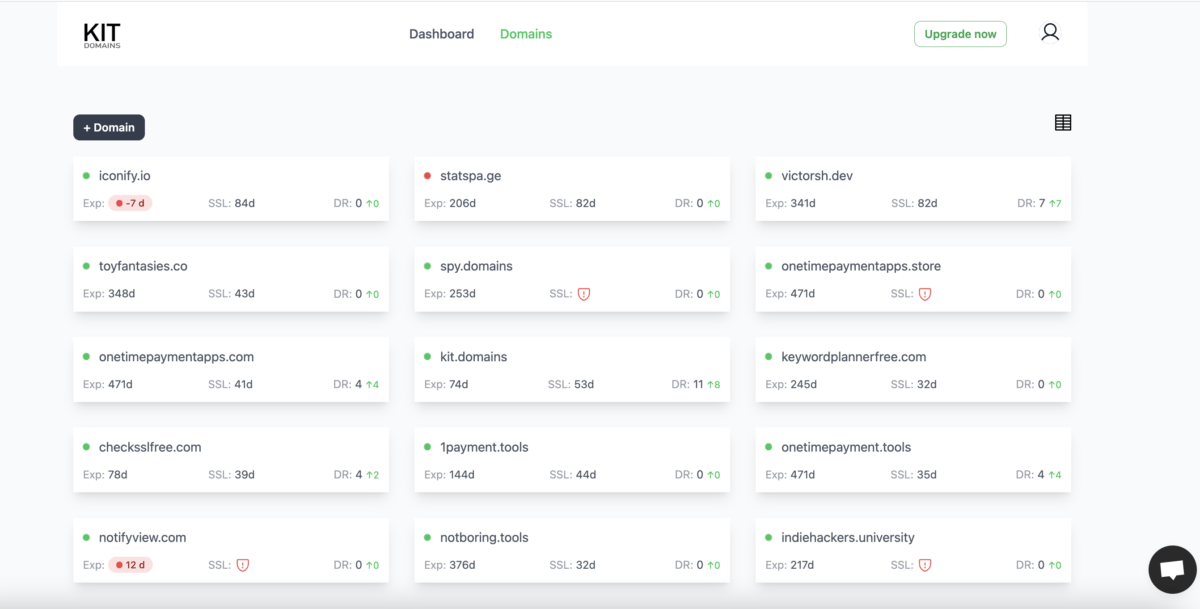Click the toyfantasies.co domain name

pos(143,267)
